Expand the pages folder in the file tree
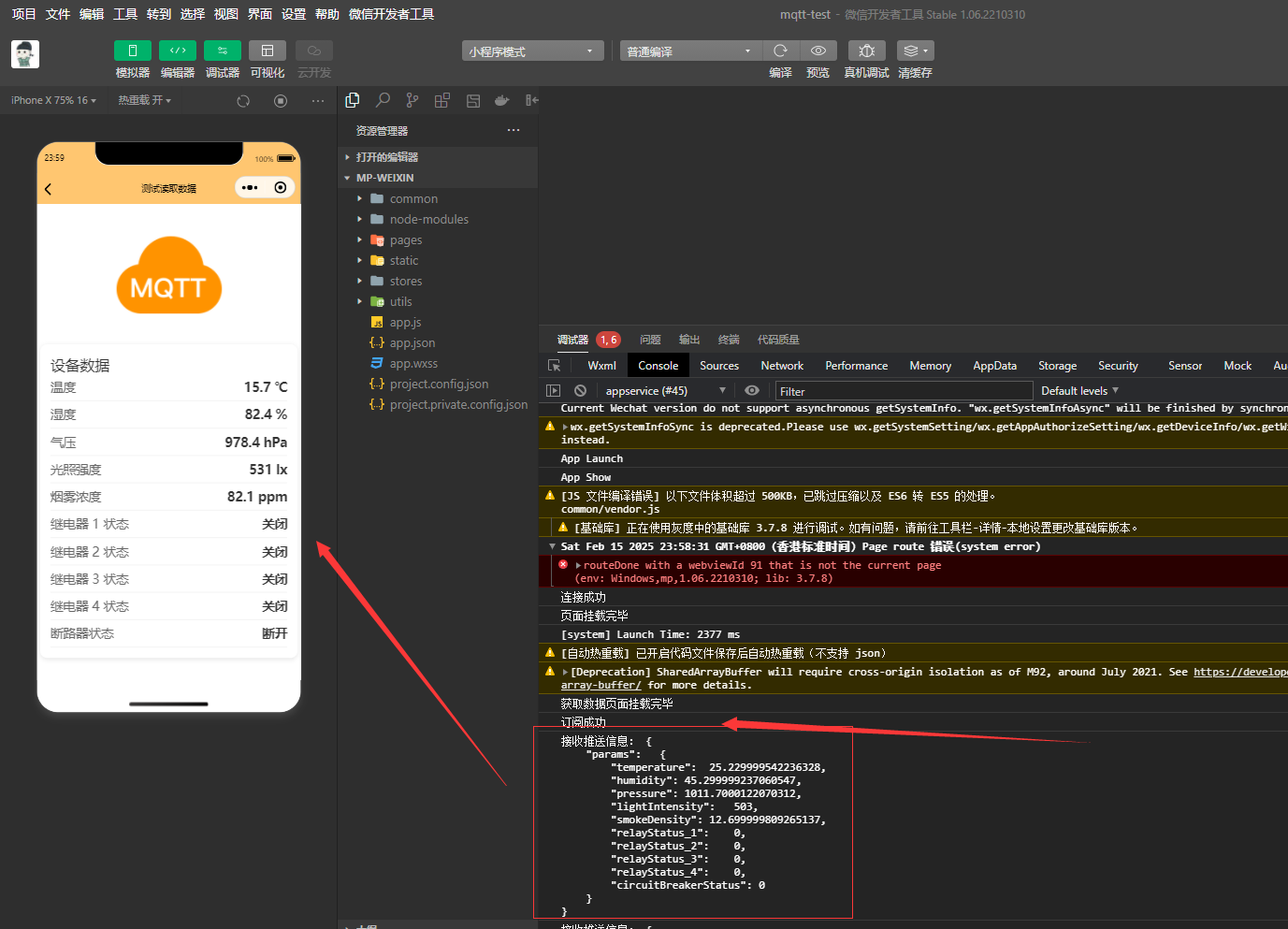1288x929 pixels. 405,240
